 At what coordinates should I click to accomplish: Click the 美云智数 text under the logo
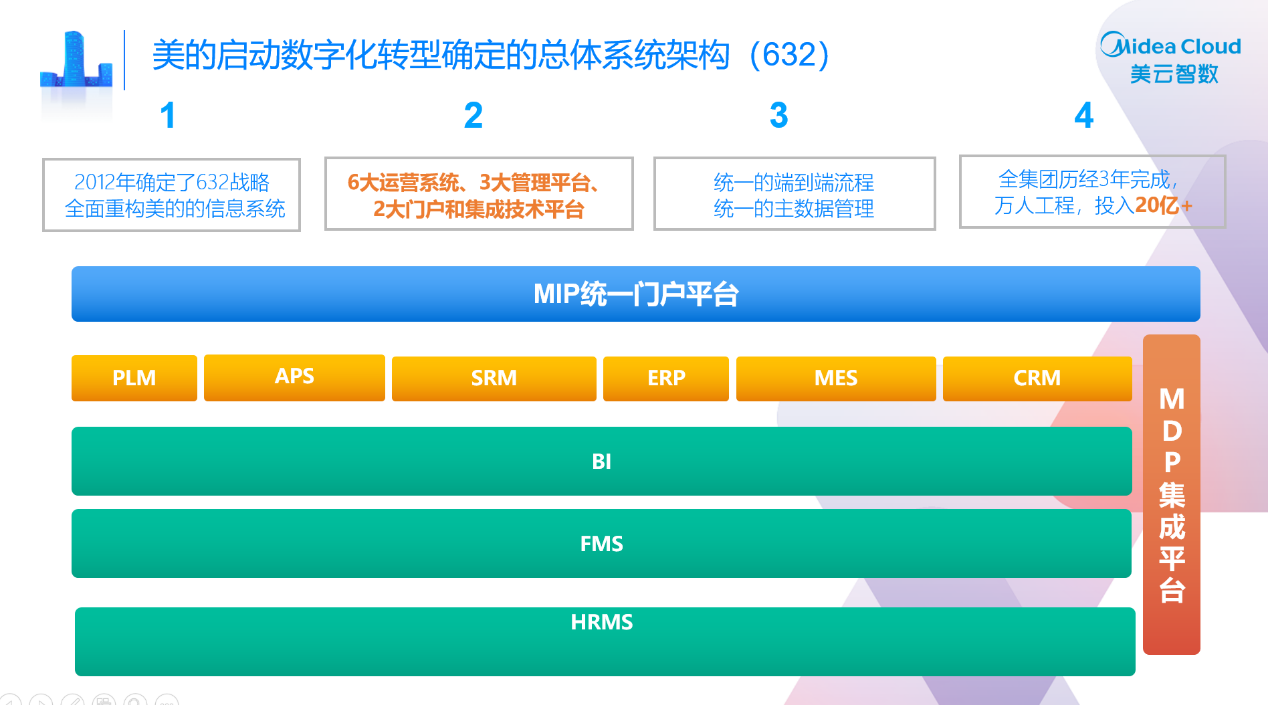1174,74
